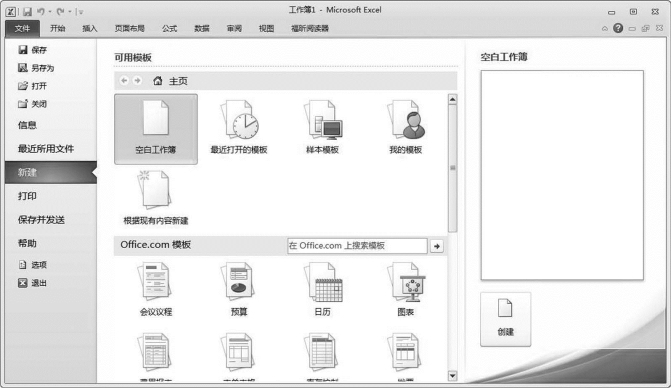
Task: Click the templates list scrollbar down arrow
Action: [452, 376]
